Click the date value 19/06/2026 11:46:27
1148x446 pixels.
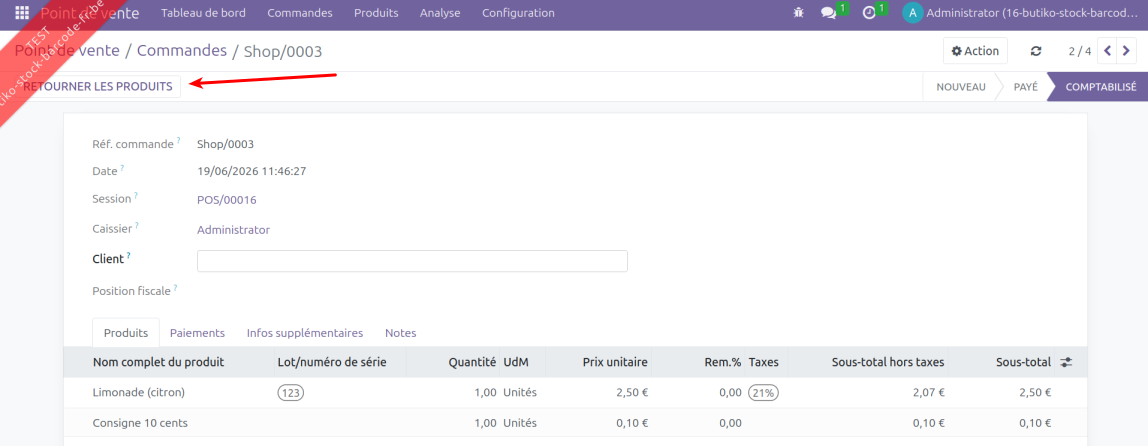click(x=252, y=171)
